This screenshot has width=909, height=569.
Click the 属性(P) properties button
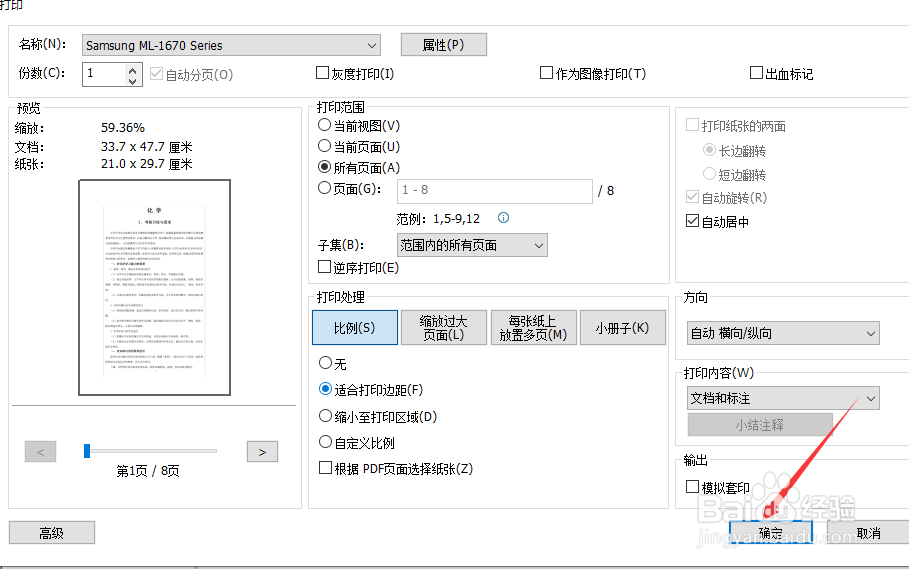tap(443, 45)
